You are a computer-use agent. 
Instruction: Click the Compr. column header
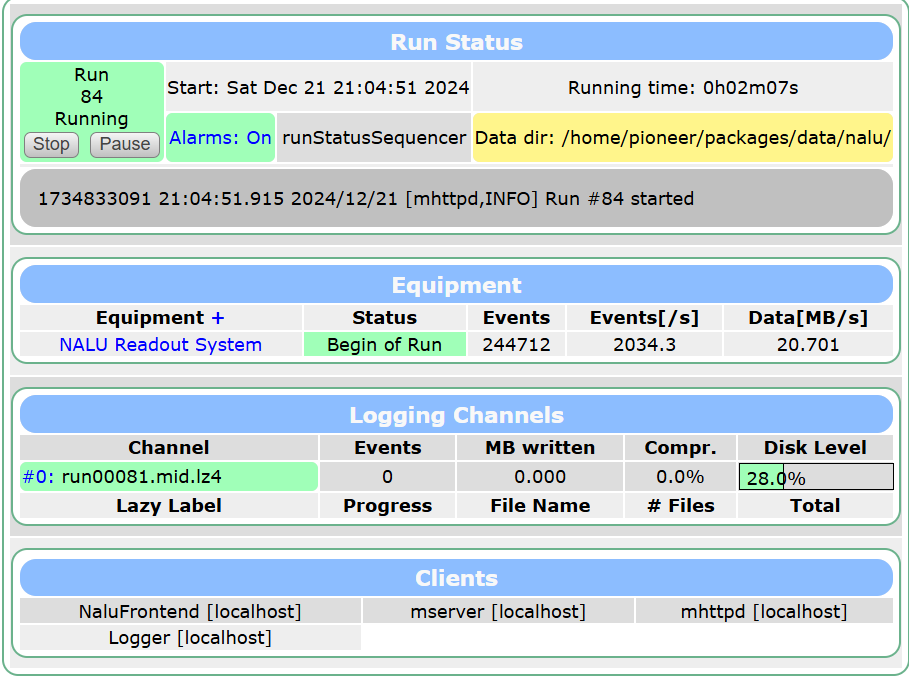coord(680,448)
